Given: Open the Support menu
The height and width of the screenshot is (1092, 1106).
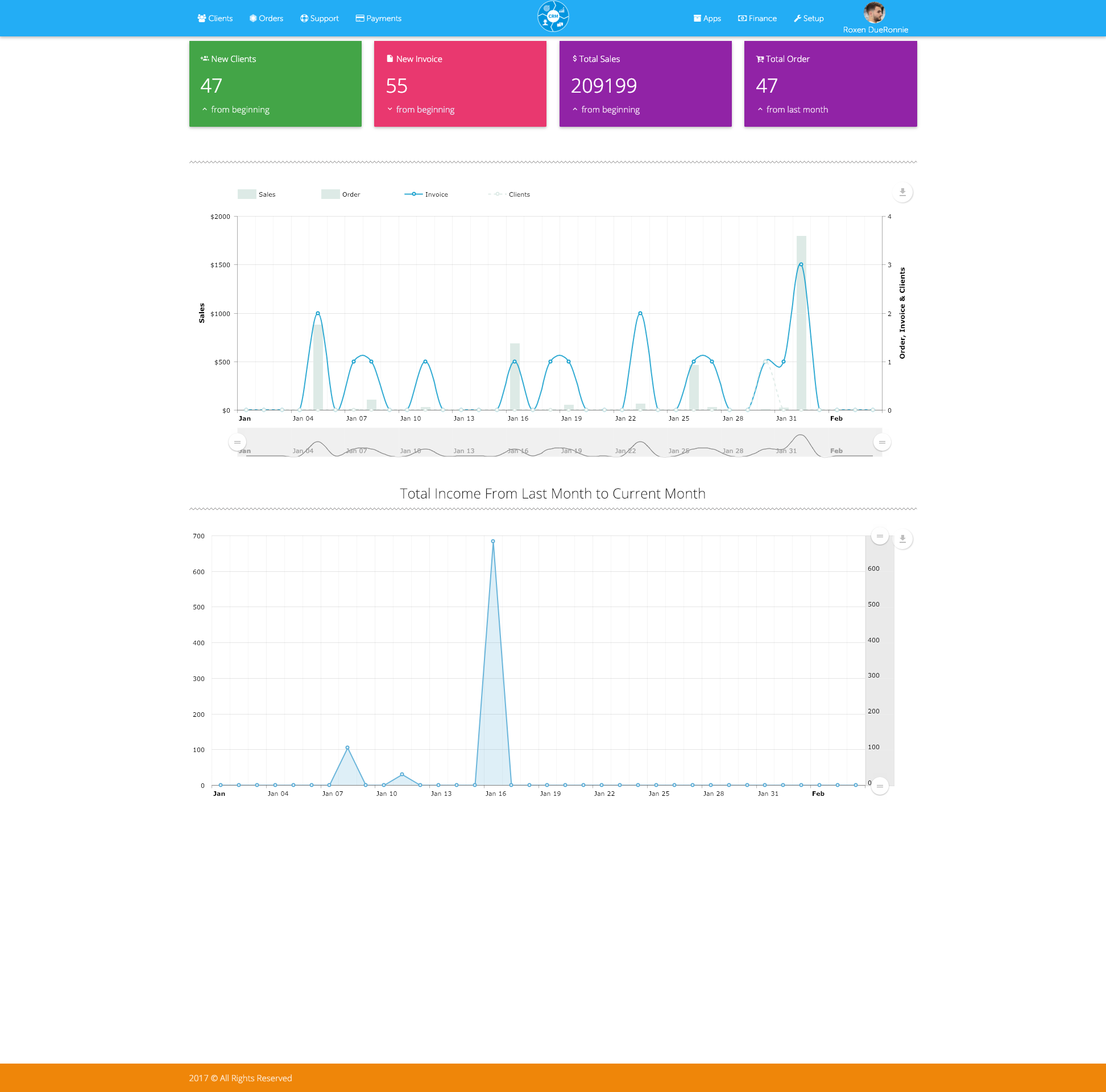Looking at the screenshot, I should coord(320,18).
